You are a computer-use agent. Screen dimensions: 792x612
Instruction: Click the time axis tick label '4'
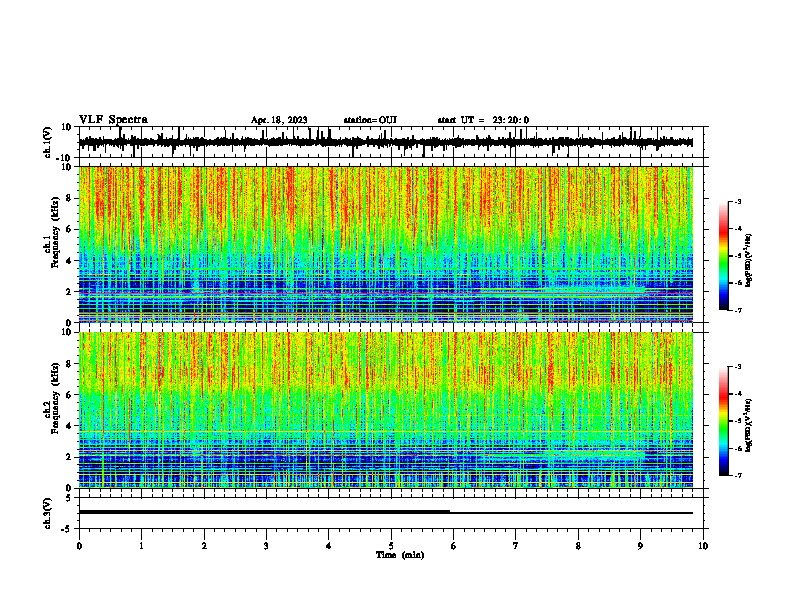[329, 546]
